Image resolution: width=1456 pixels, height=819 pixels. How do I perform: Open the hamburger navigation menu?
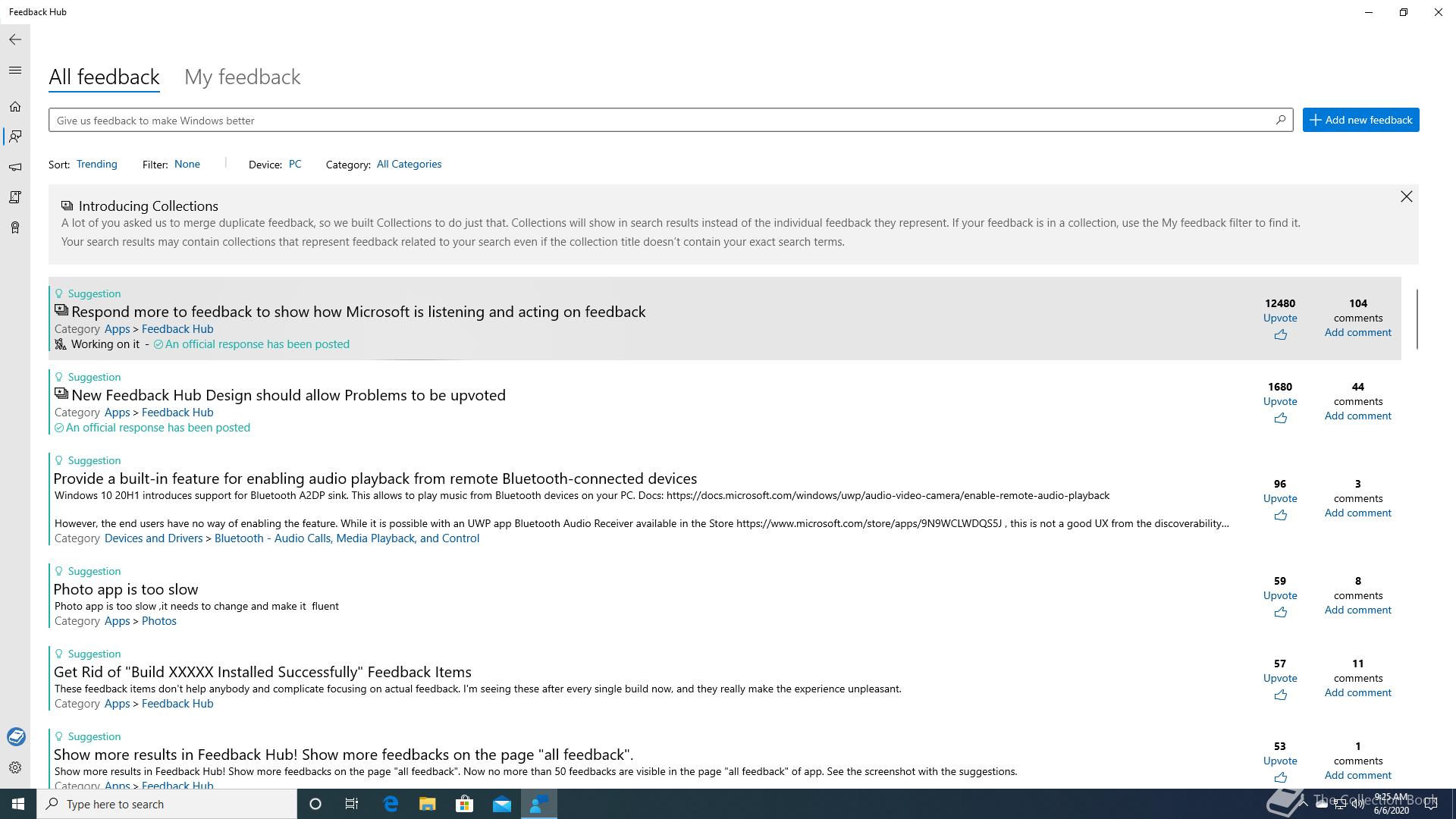[15, 71]
